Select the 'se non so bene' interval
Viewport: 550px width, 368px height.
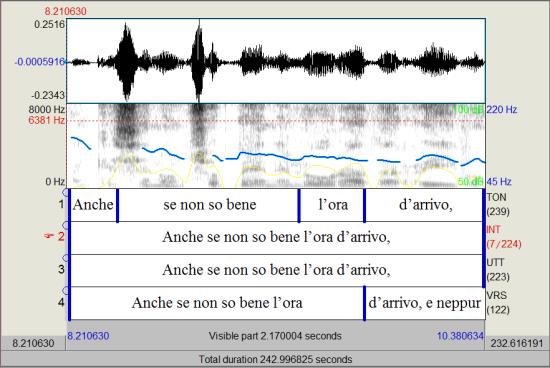click(208, 205)
